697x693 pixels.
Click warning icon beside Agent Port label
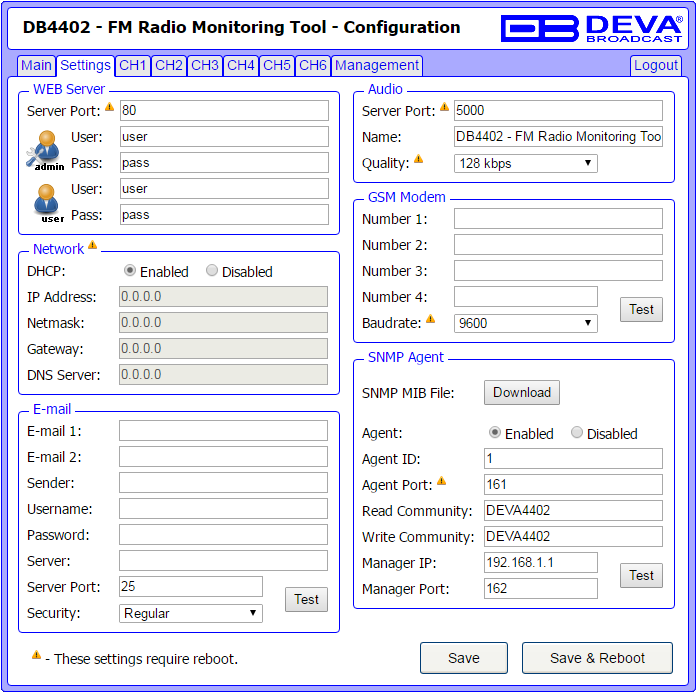point(441,481)
